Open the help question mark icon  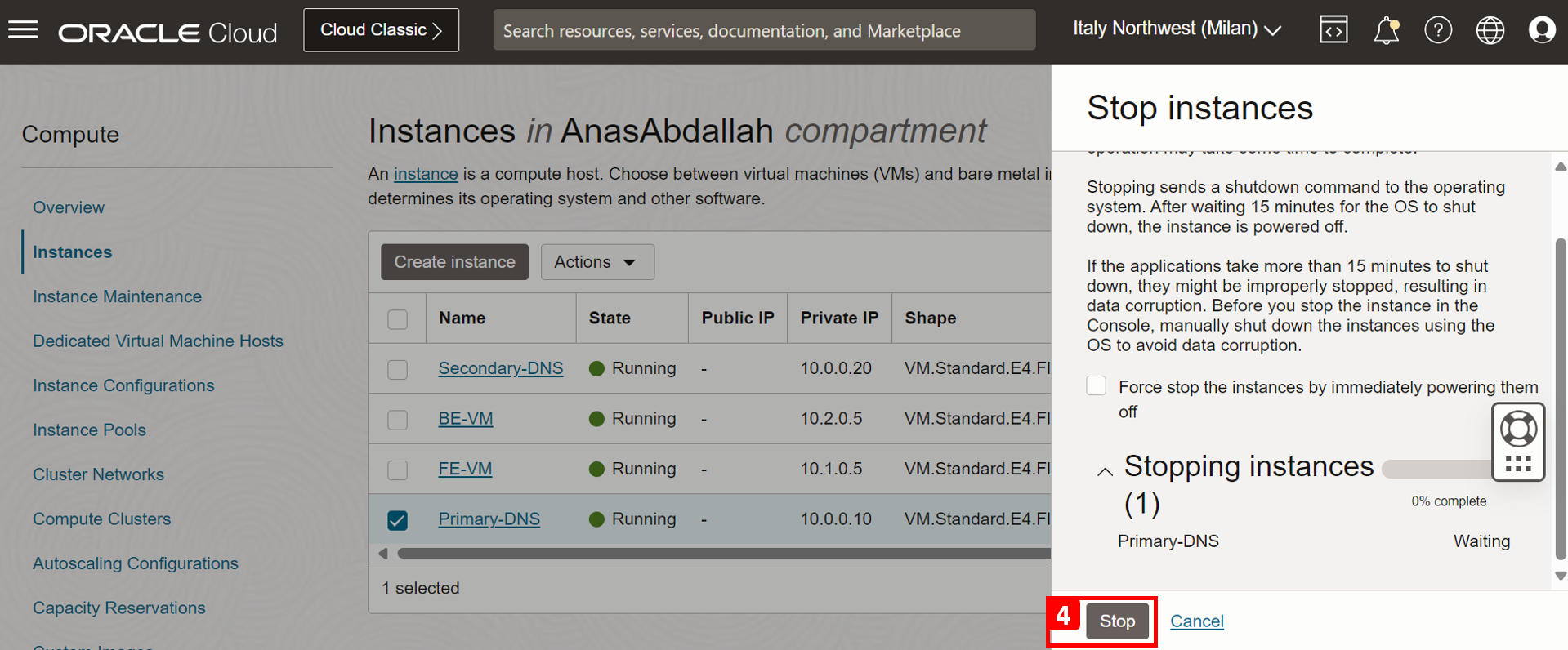pyautogui.click(x=1438, y=30)
